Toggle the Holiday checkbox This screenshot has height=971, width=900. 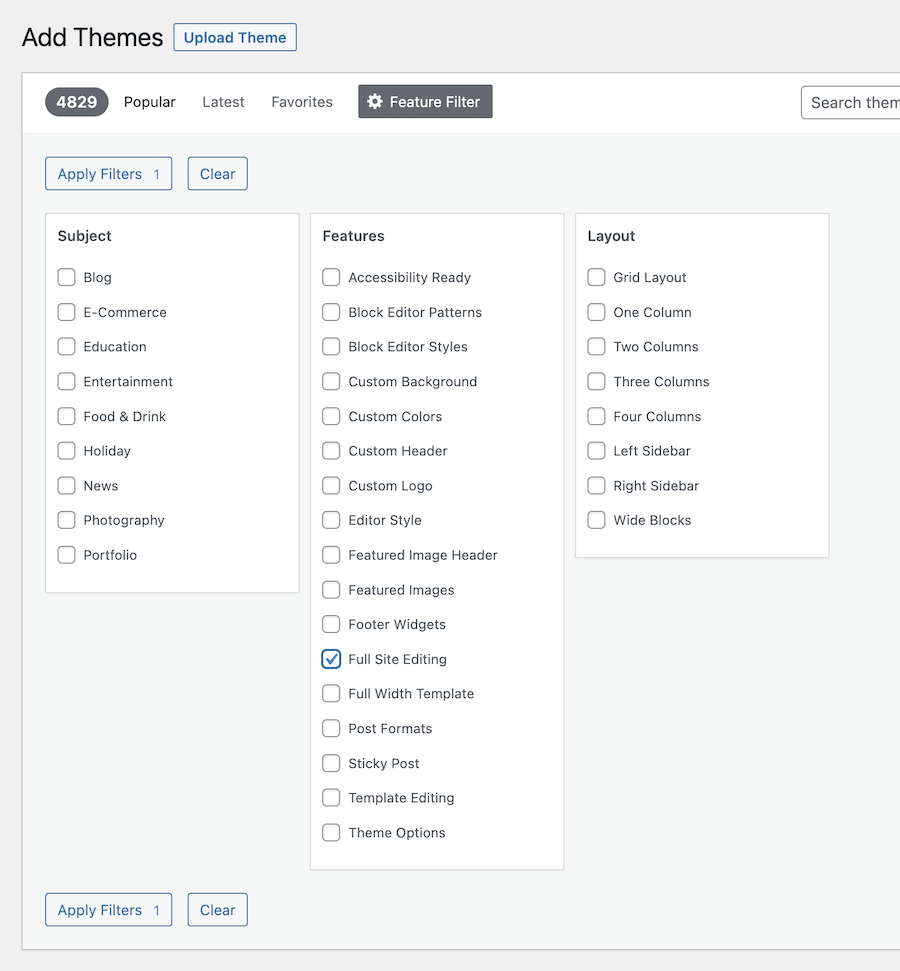click(66, 450)
